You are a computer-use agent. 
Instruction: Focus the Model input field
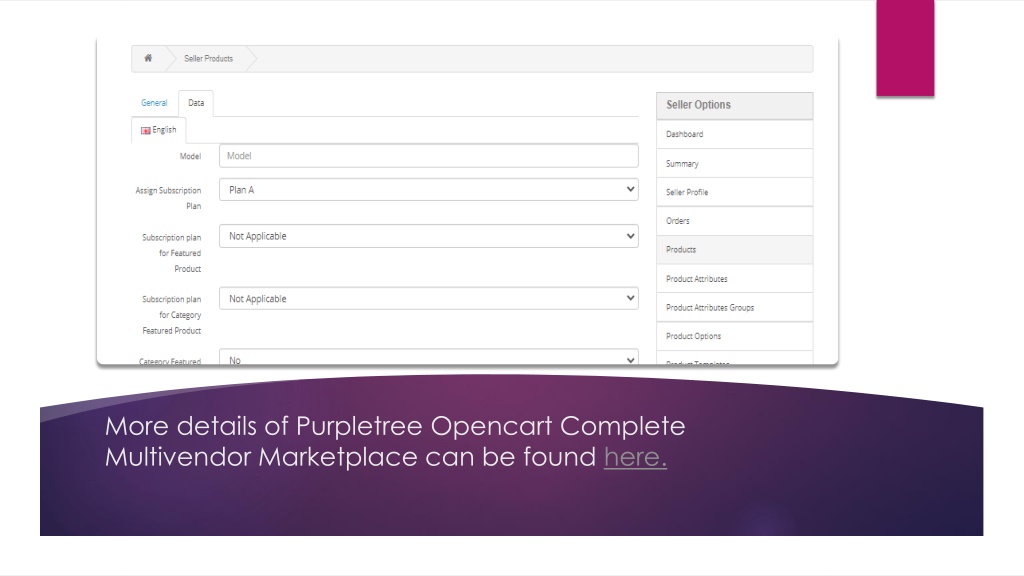(428, 156)
